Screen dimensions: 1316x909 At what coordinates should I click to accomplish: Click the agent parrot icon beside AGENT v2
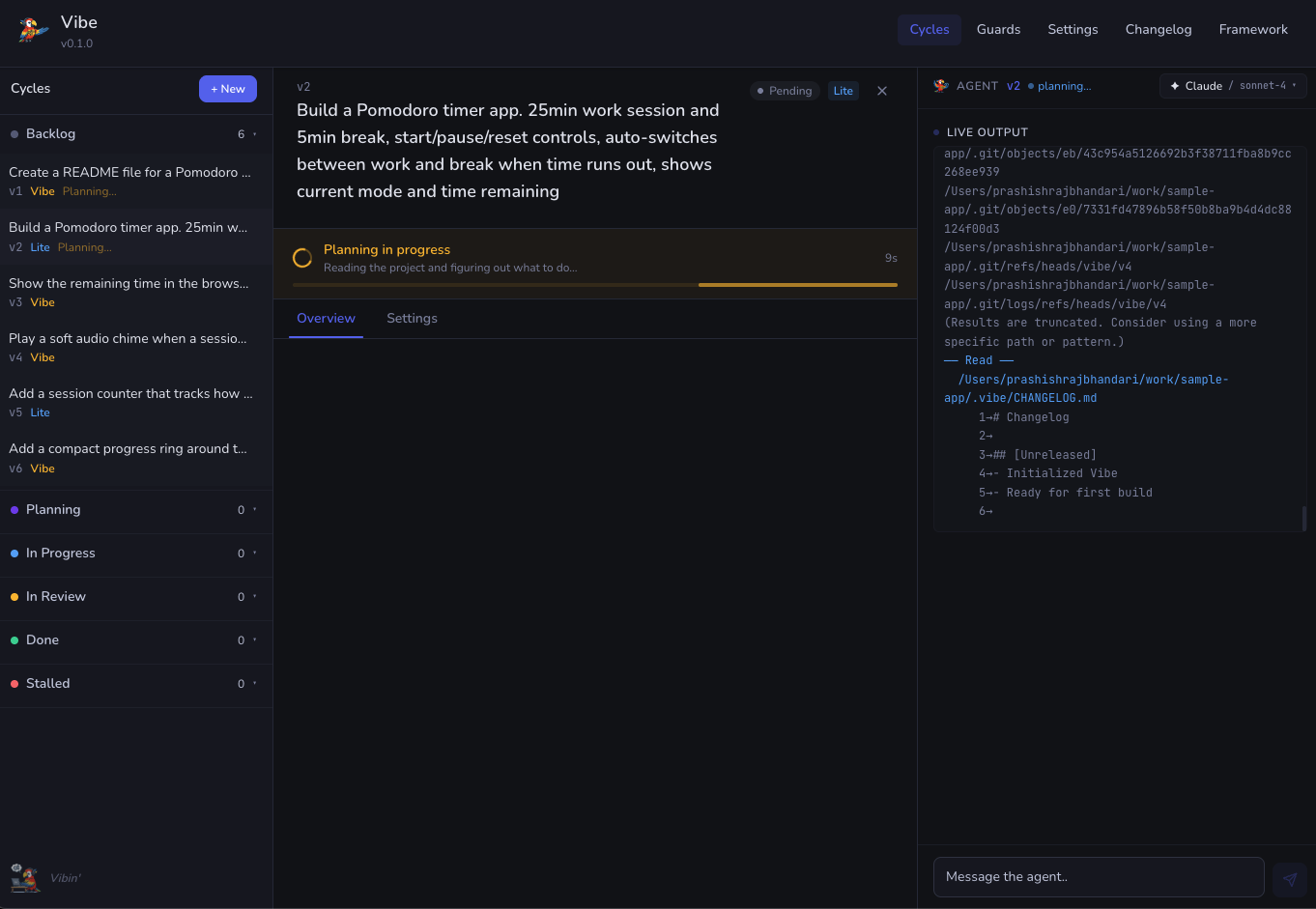940,85
